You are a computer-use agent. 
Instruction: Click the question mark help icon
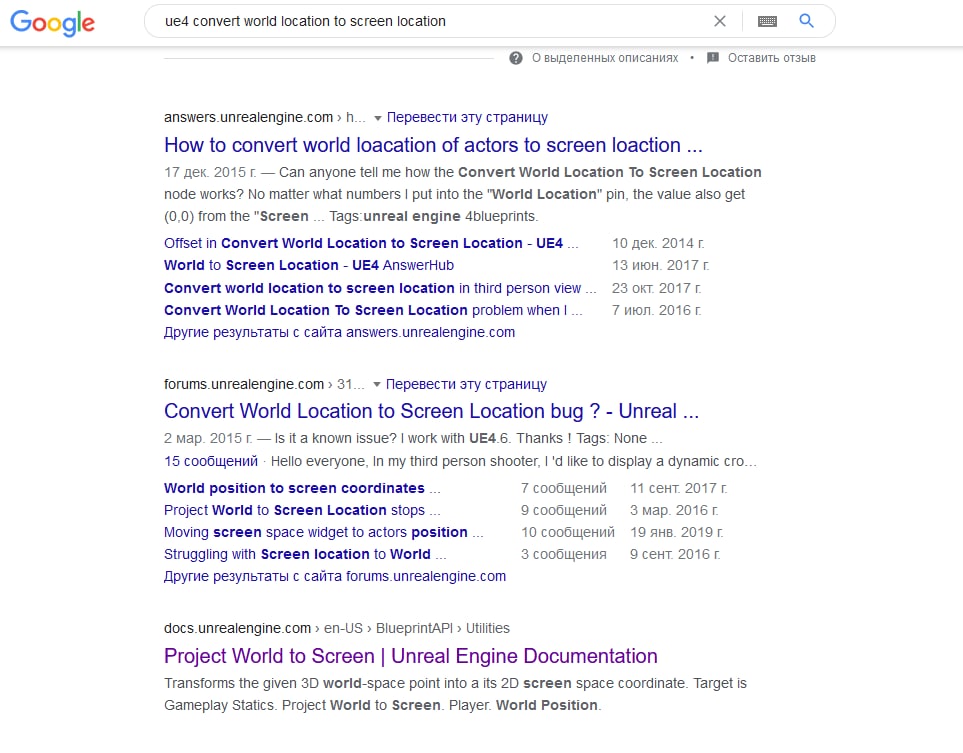(x=516, y=58)
